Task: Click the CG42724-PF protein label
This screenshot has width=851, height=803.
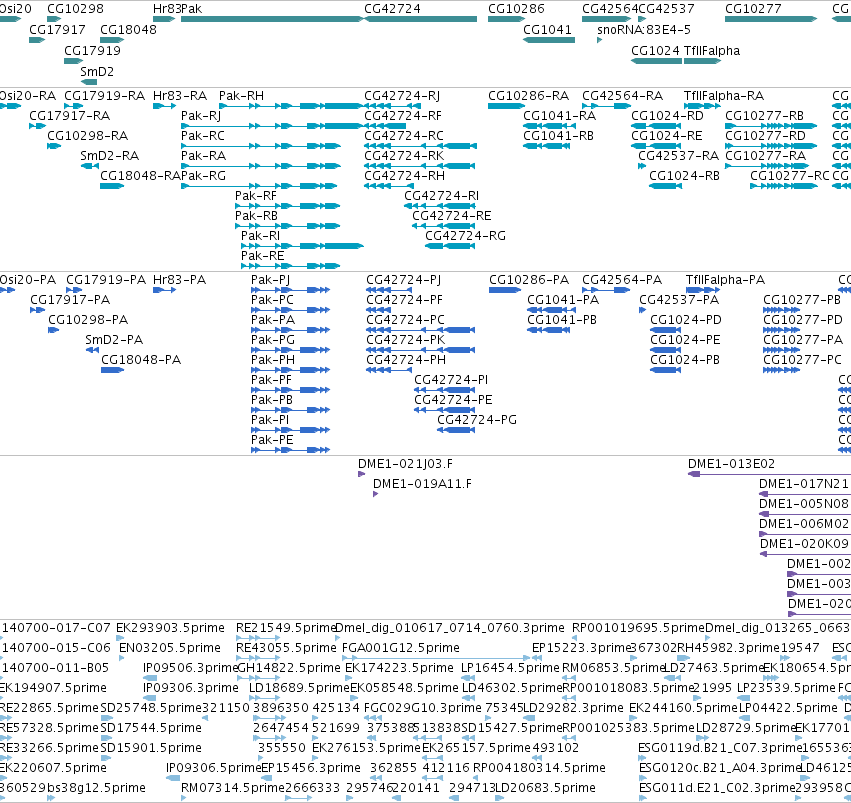Action: (x=404, y=300)
